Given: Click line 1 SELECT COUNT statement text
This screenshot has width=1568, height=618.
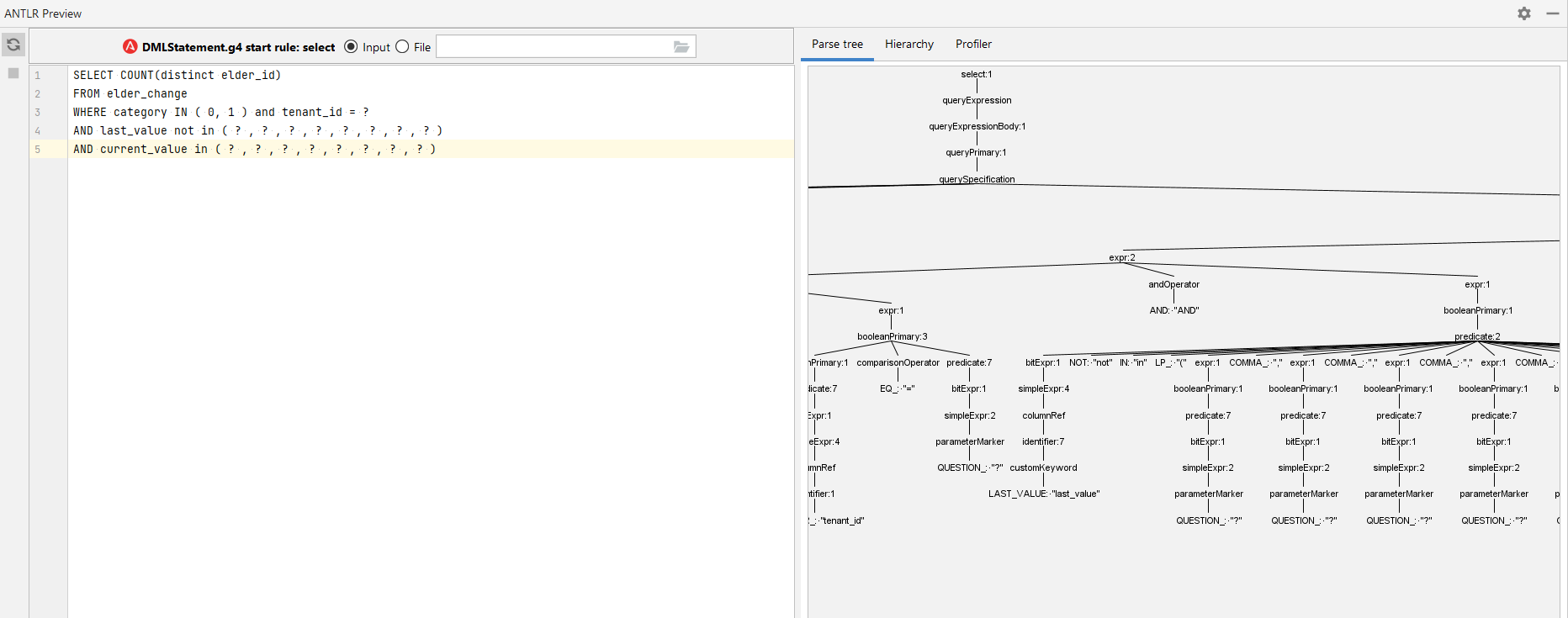Looking at the screenshot, I should [177, 75].
